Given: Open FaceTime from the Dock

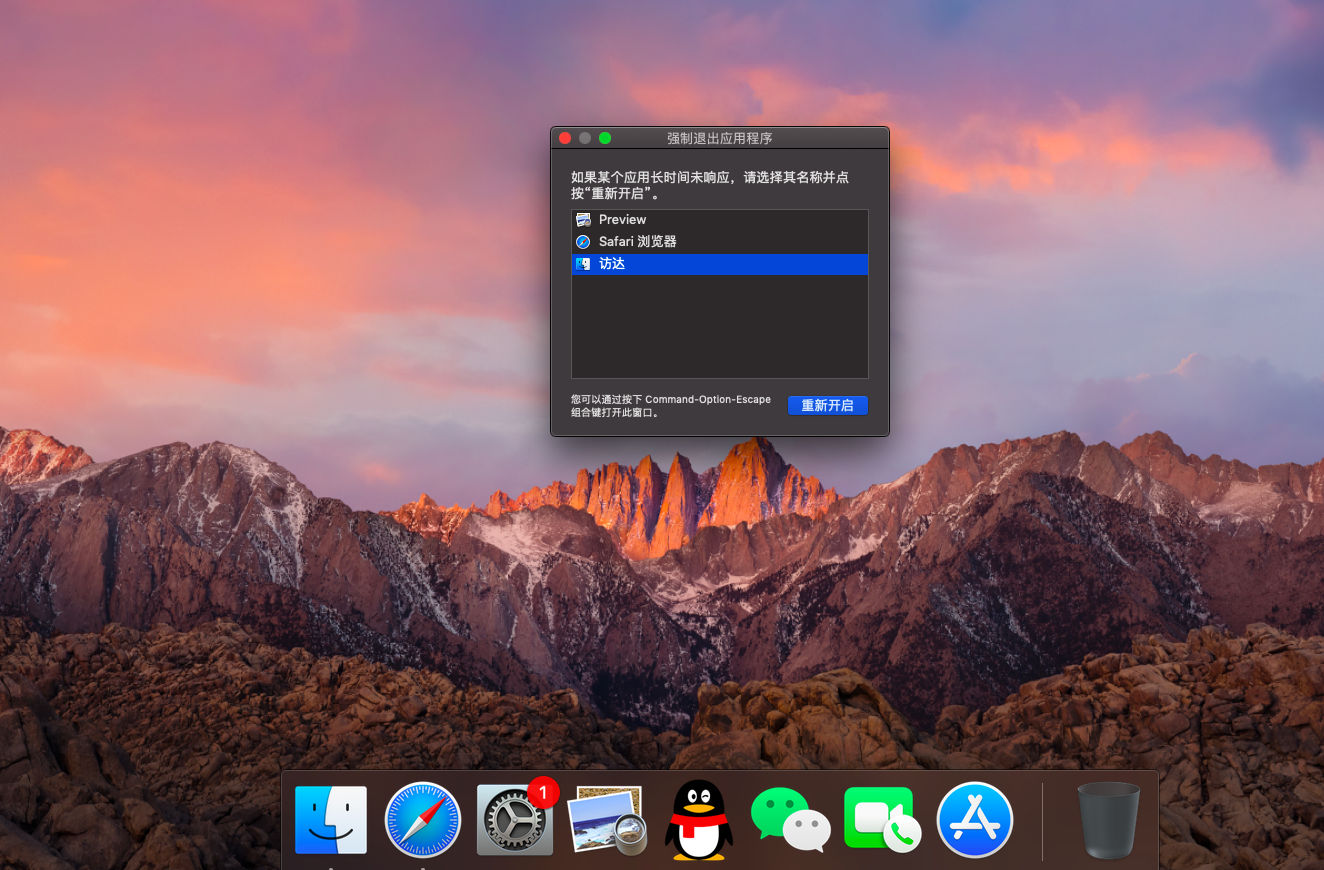Looking at the screenshot, I should 882,820.
